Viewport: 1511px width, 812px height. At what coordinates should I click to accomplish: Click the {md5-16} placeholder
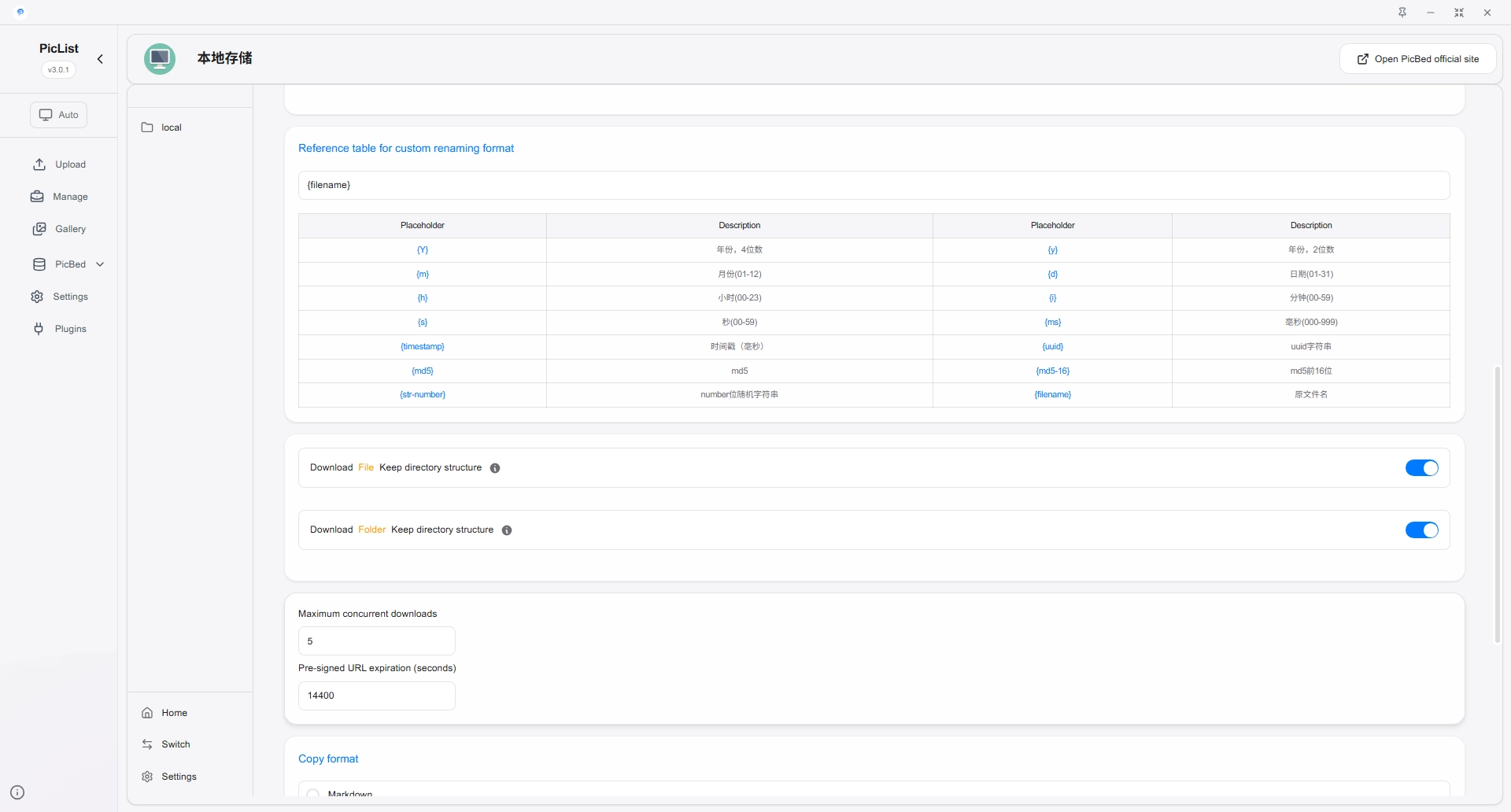pyautogui.click(x=1053, y=371)
